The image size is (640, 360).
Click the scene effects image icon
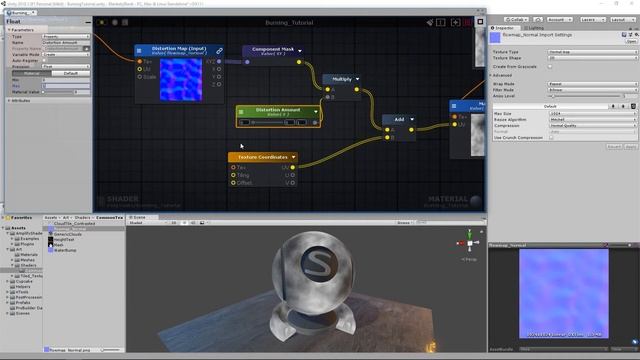[202, 223]
